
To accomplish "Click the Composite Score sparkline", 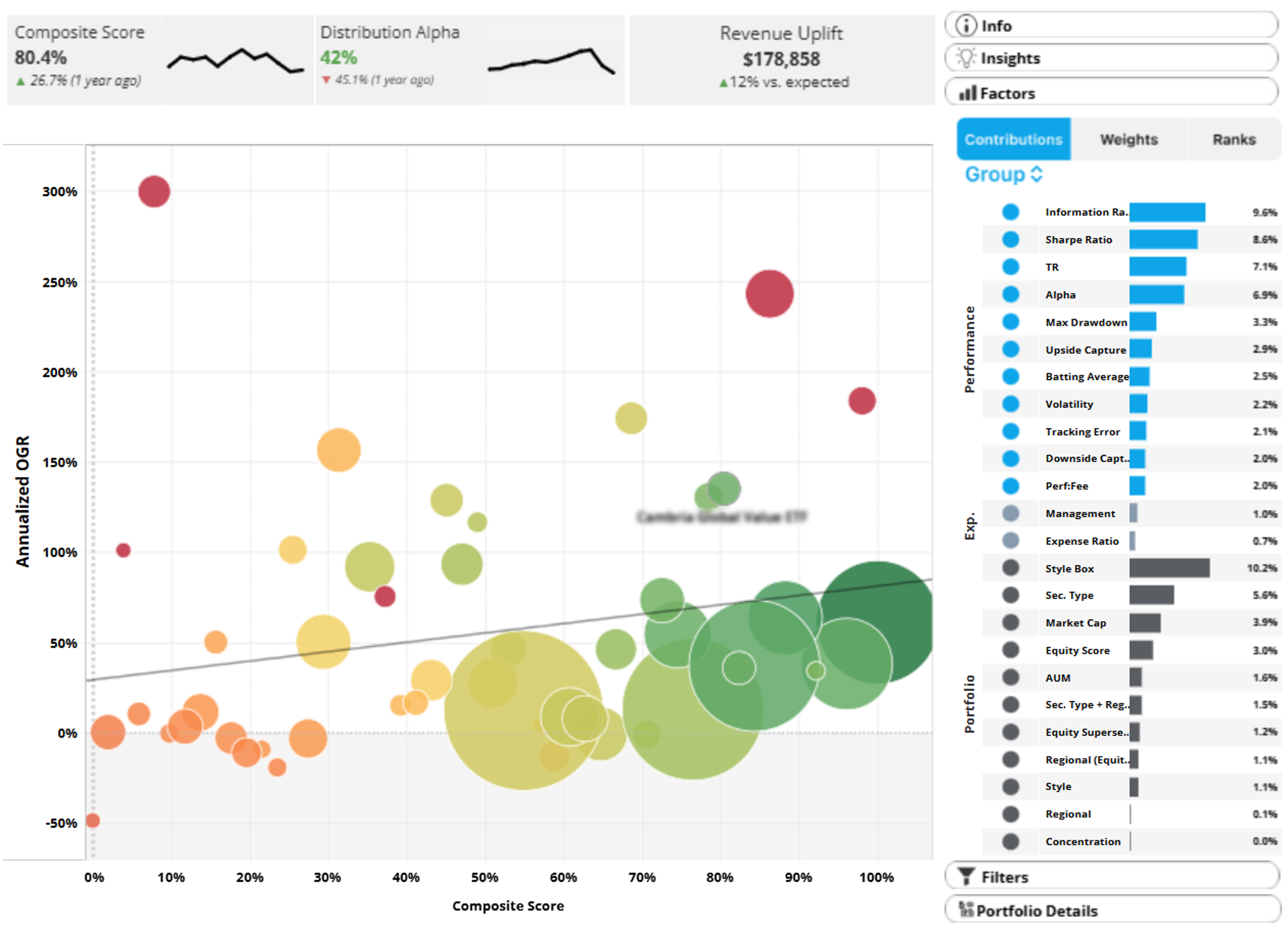I will [x=236, y=61].
